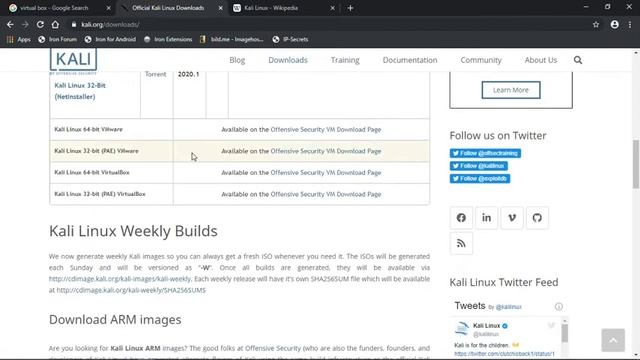Open the browser profile account icon
640x360 pixels.
(x=614, y=24)
